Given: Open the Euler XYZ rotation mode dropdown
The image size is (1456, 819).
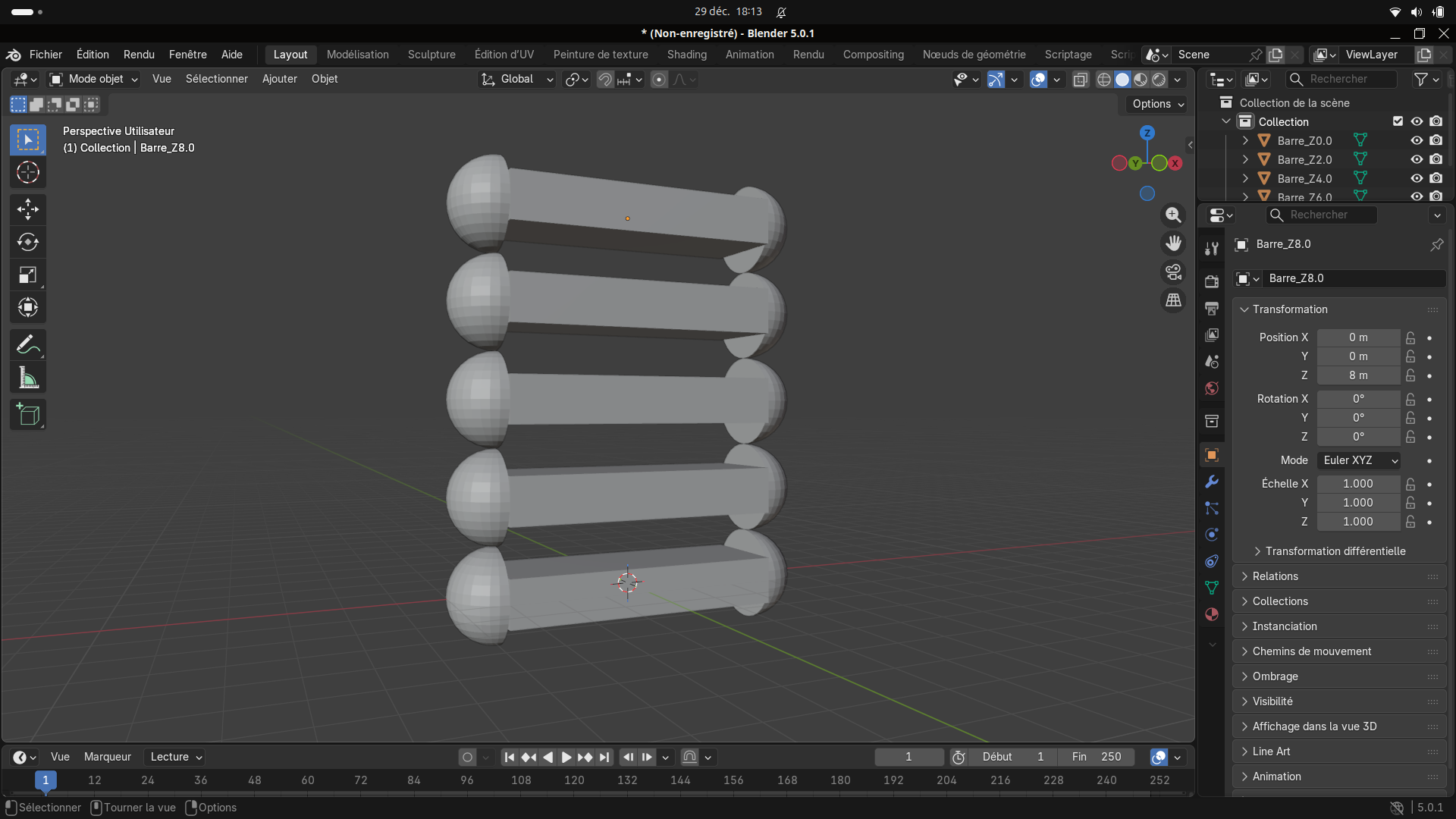Looking at the screenshot, I should (1359, 460).
